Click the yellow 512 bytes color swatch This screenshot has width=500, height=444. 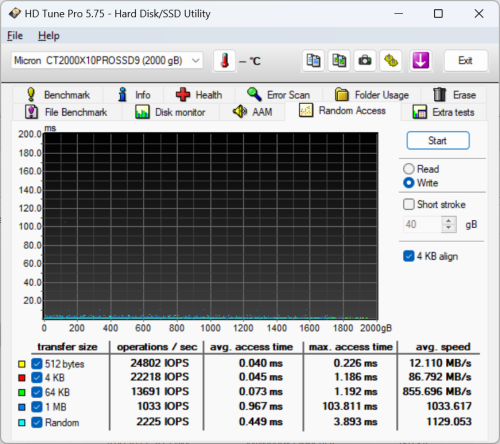point(22,364)
